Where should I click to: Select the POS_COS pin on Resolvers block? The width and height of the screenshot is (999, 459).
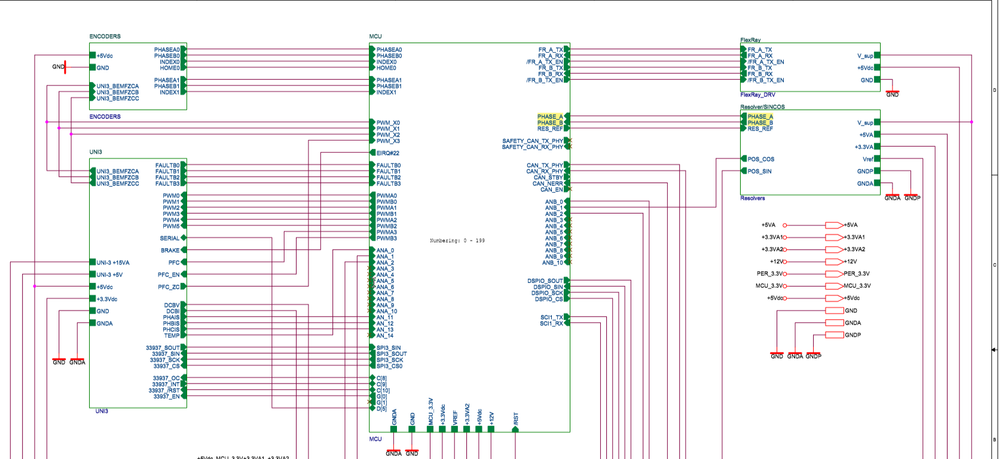point(760,159)
